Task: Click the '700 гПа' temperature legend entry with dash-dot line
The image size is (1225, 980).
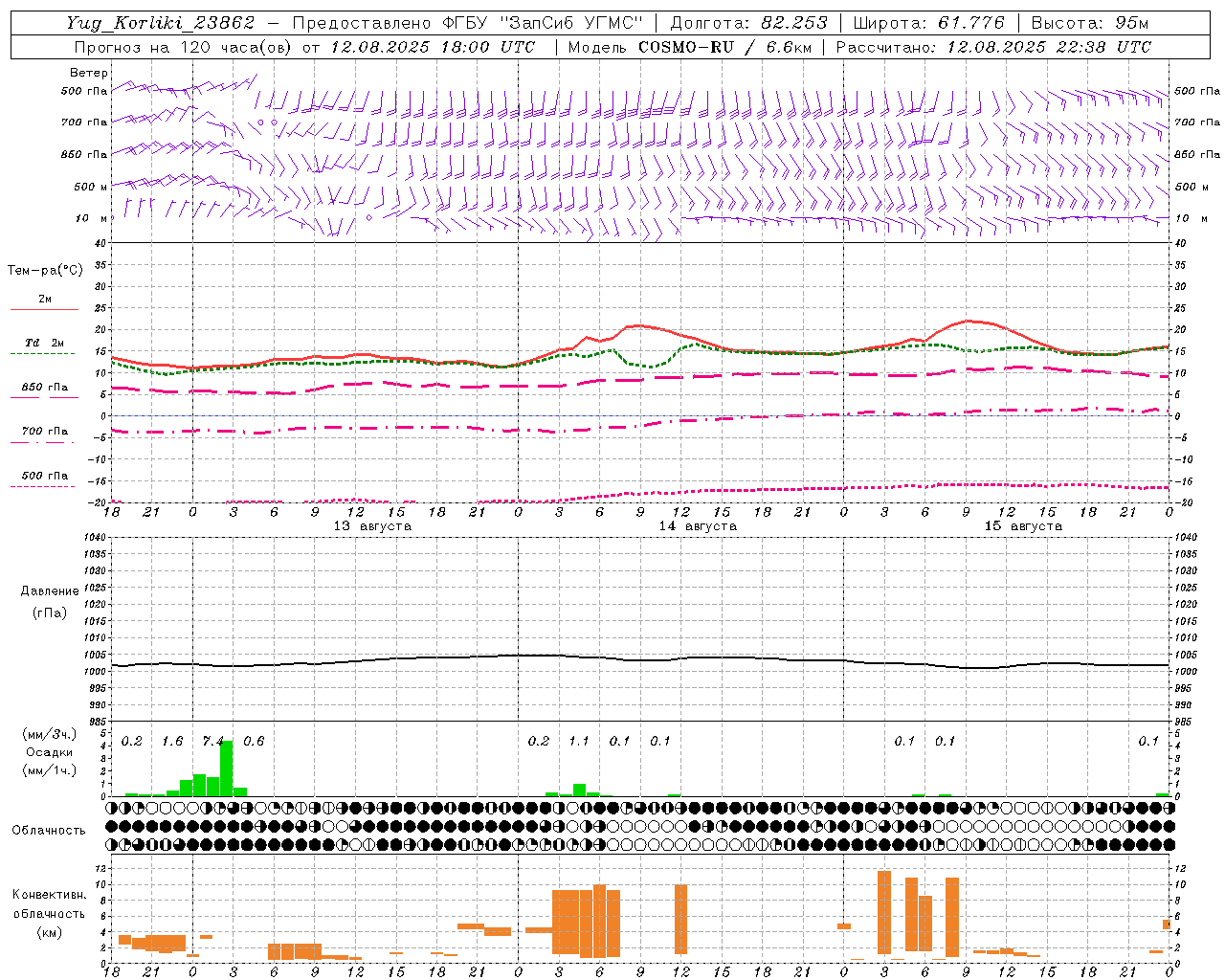Action: point(44,431)
